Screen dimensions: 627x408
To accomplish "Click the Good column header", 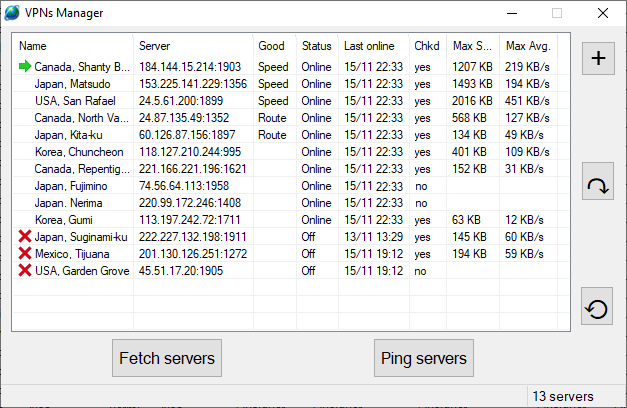I will point(272,46).
